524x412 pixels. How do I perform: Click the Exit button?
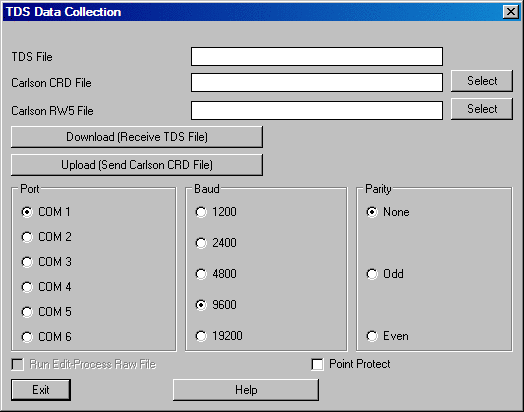[x=41, y=390]
